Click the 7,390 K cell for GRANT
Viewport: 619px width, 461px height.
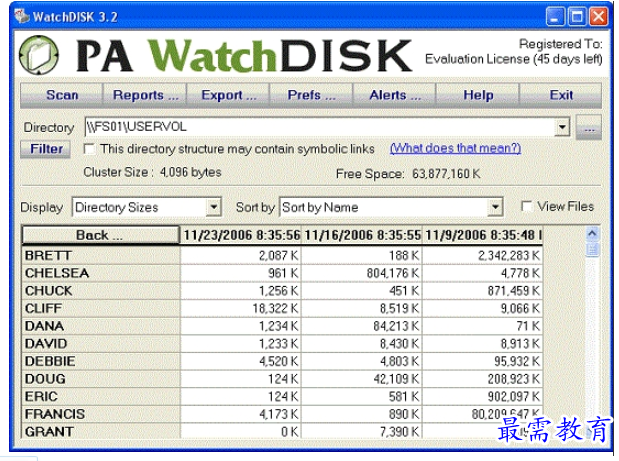[x=362, y=431]
